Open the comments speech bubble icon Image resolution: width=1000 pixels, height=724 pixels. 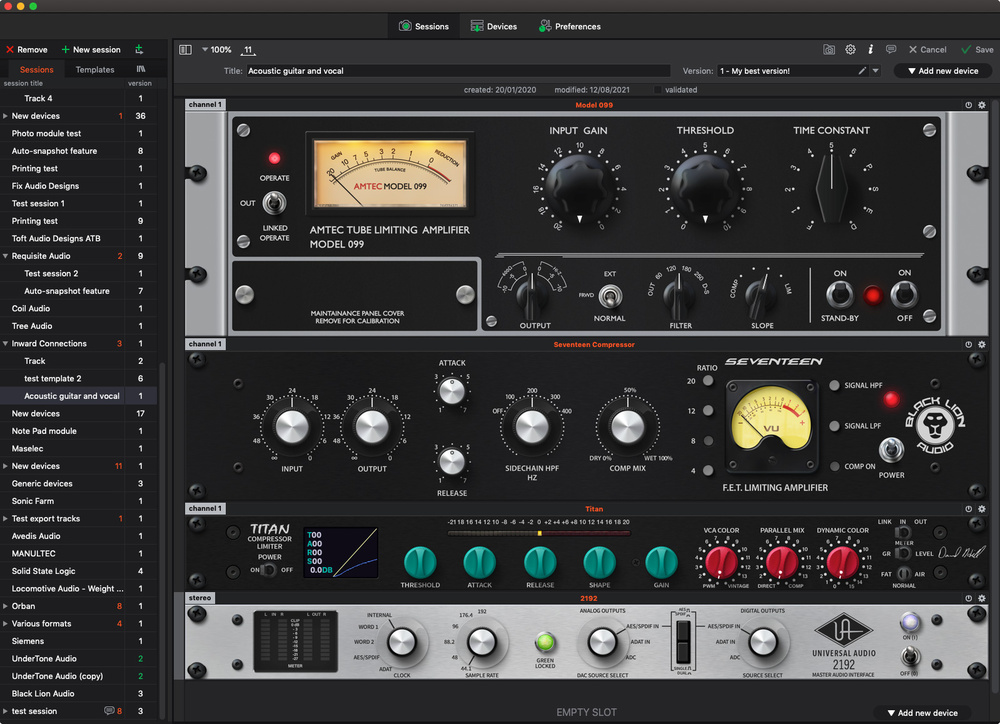891,49
